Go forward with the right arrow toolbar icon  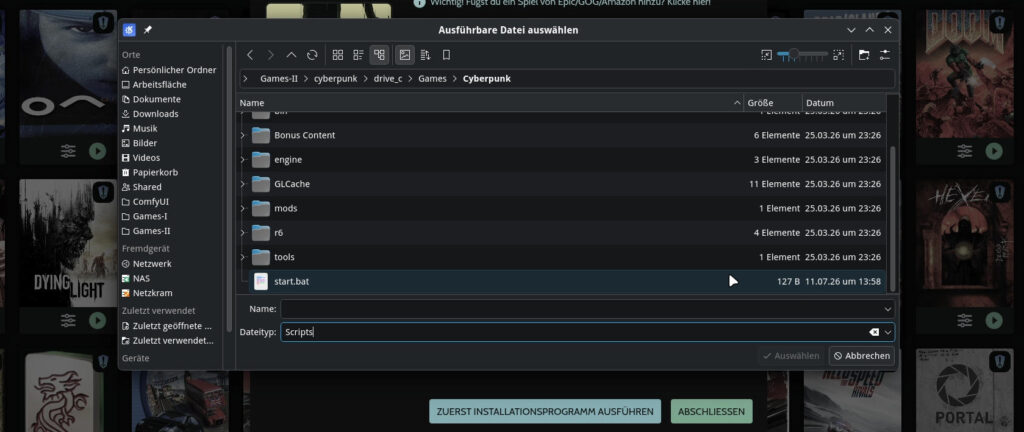coord(271,55)
